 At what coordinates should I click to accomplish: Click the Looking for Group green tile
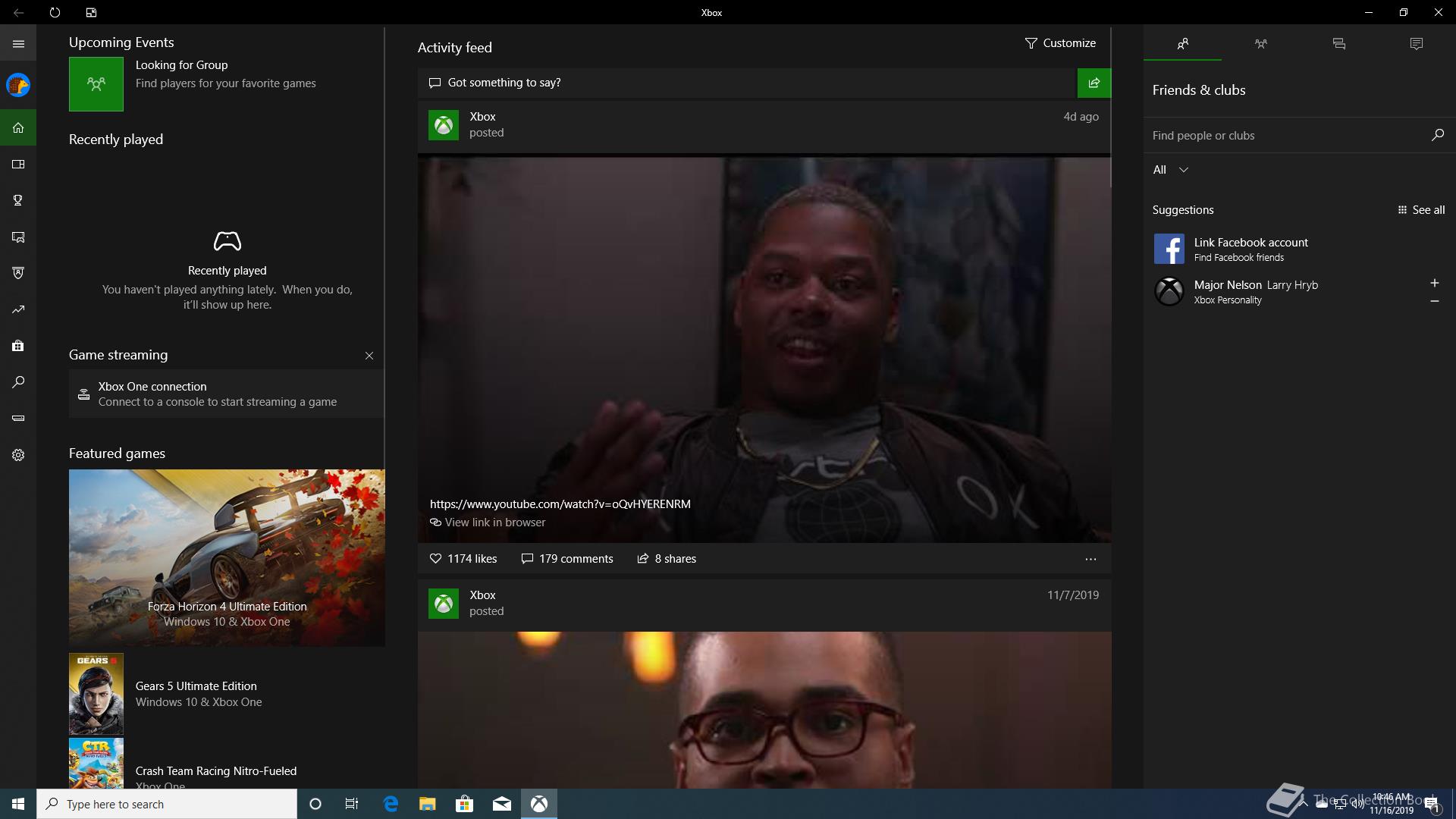[96, 84]
